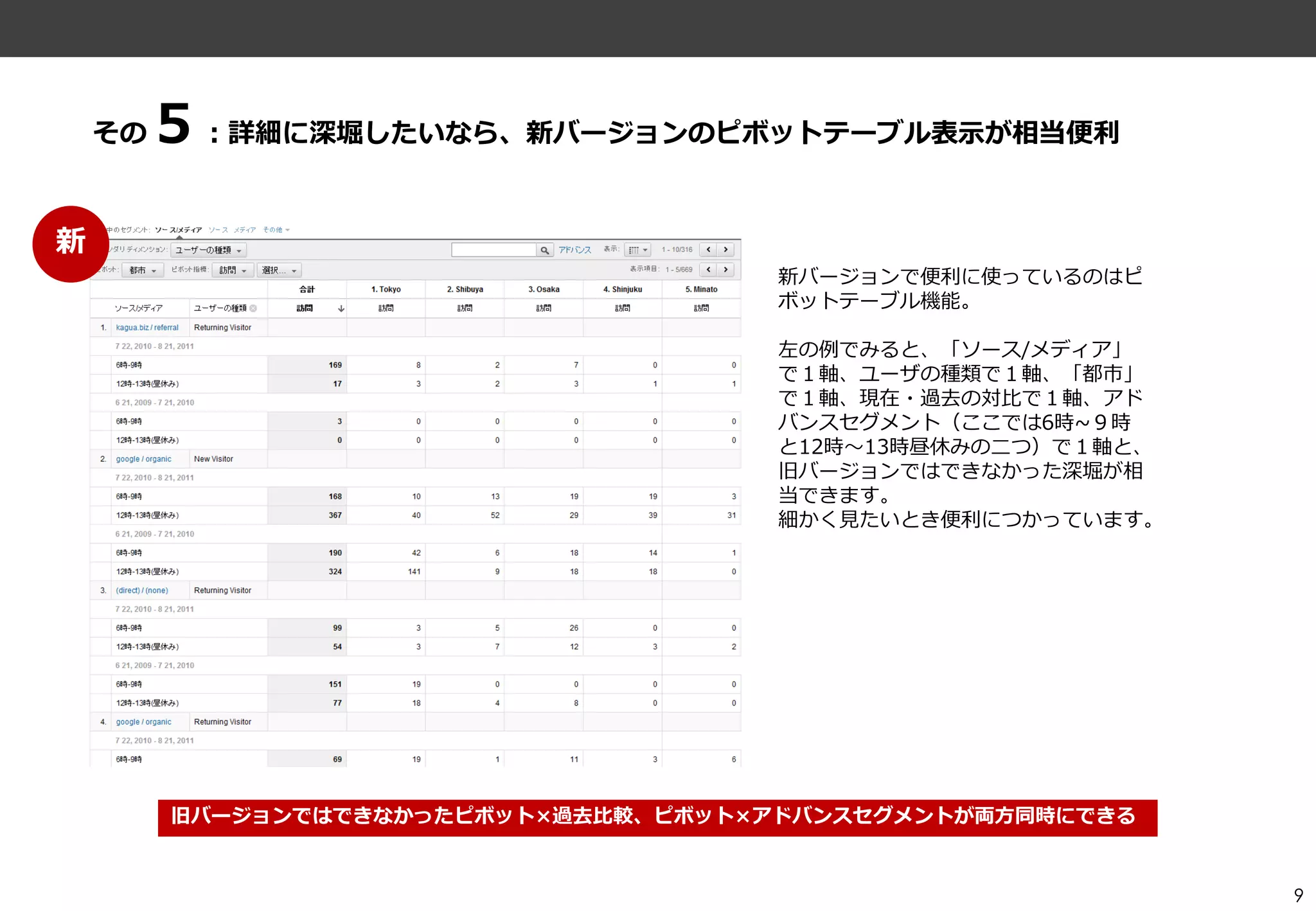The image size is (1316, 911).
Task: Show next pivot columns arrow beside 1 - 5/669
Action: coord(725,269)
